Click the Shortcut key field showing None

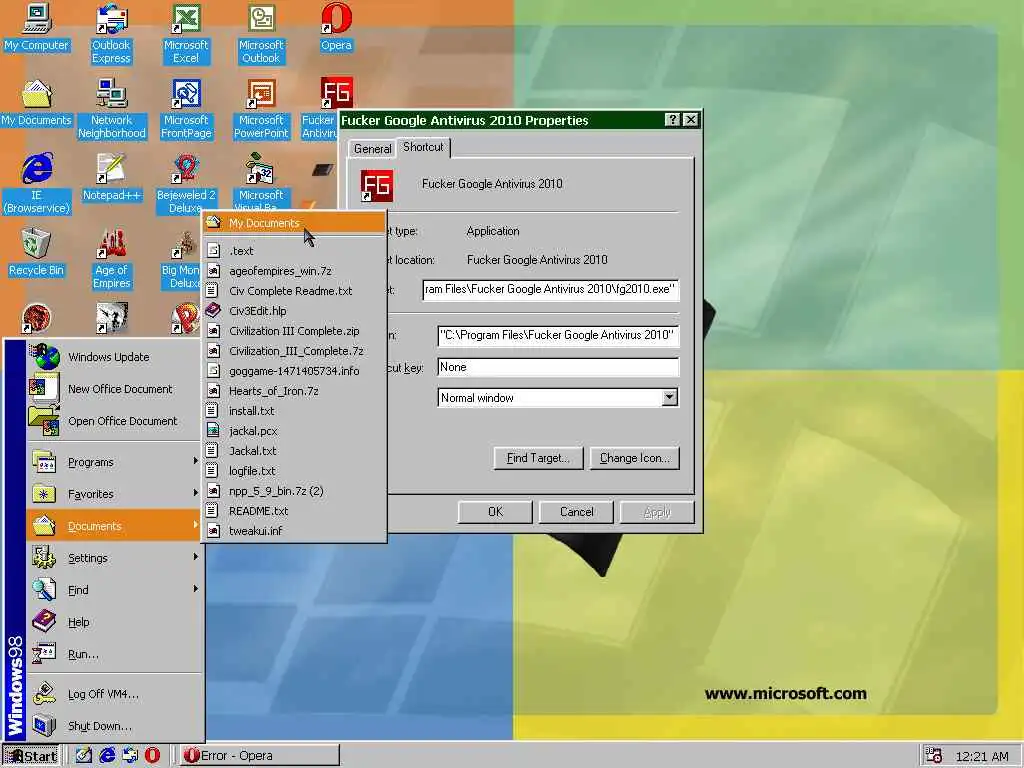(558, 367)
